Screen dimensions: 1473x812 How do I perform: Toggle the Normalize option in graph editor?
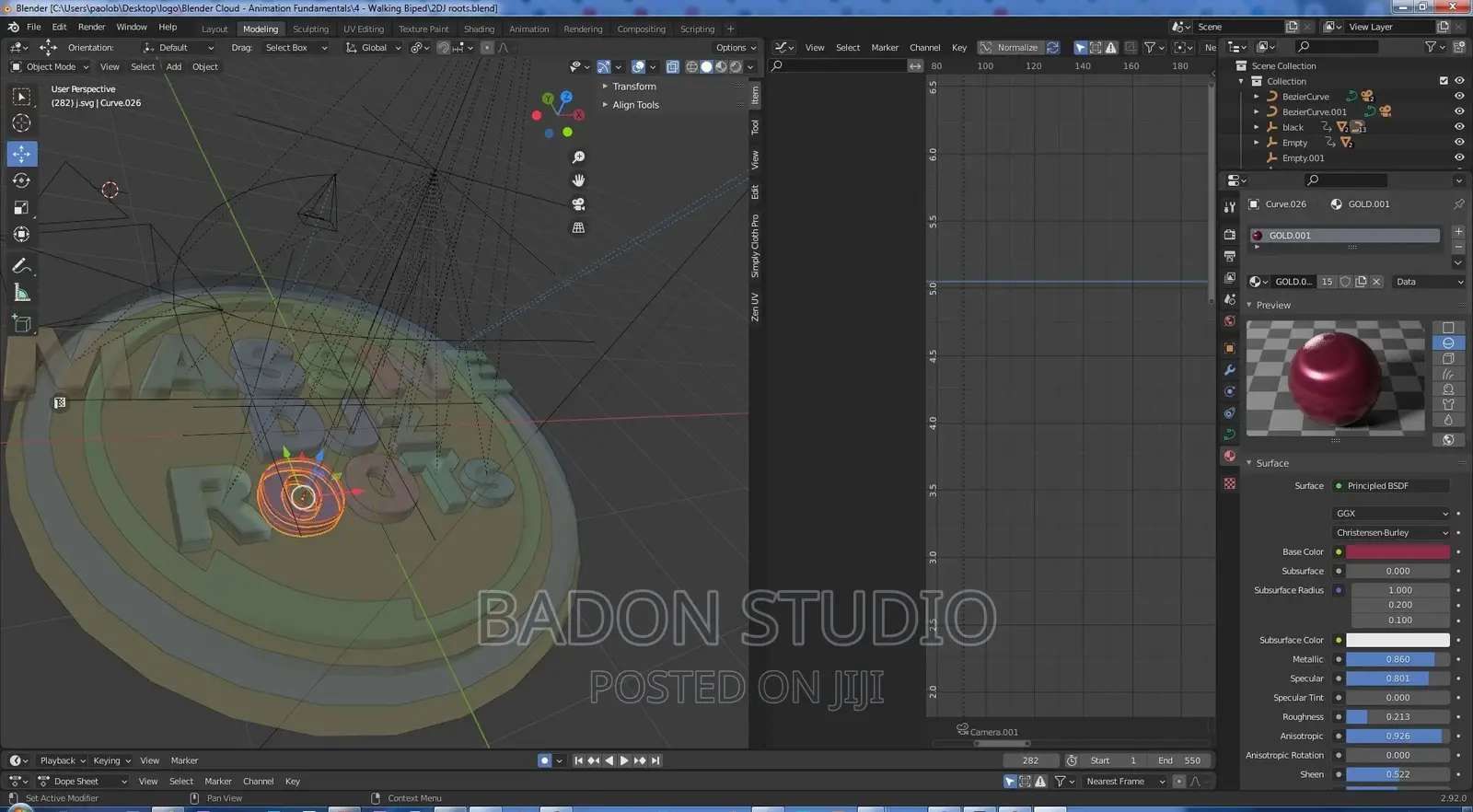point(1009,47)
